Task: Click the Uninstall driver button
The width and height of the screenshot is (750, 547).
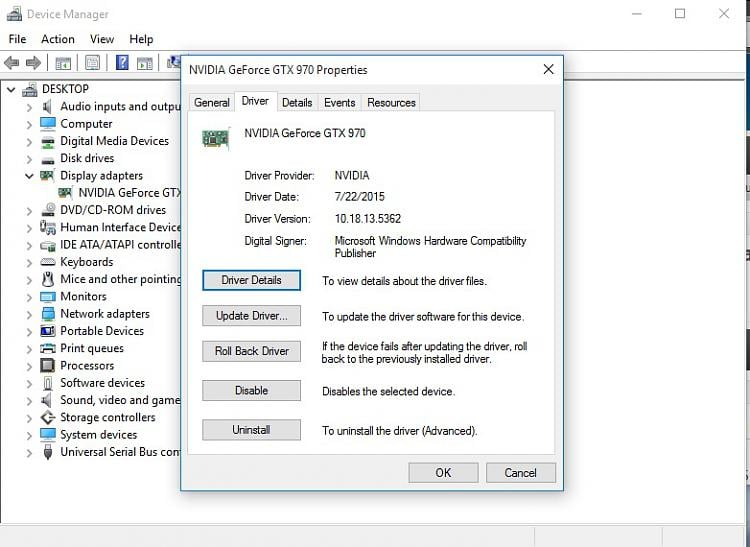Action: click(252, 430)
